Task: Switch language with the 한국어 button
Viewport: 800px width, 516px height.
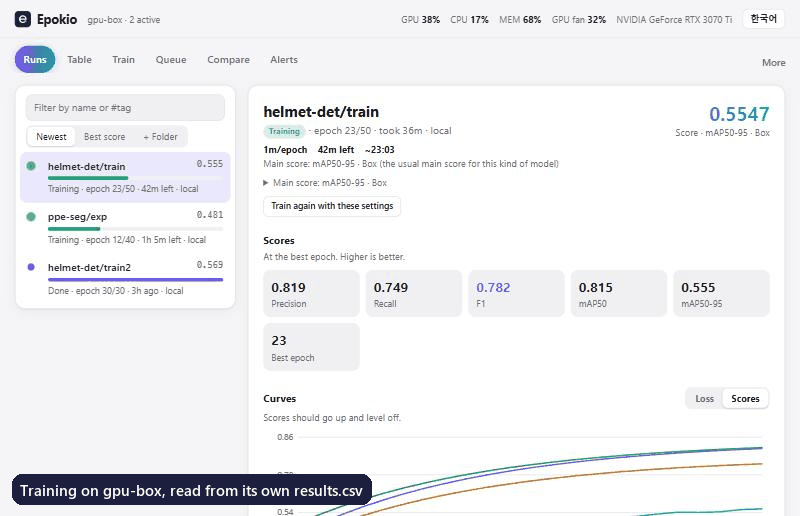Action: [763, 19]
